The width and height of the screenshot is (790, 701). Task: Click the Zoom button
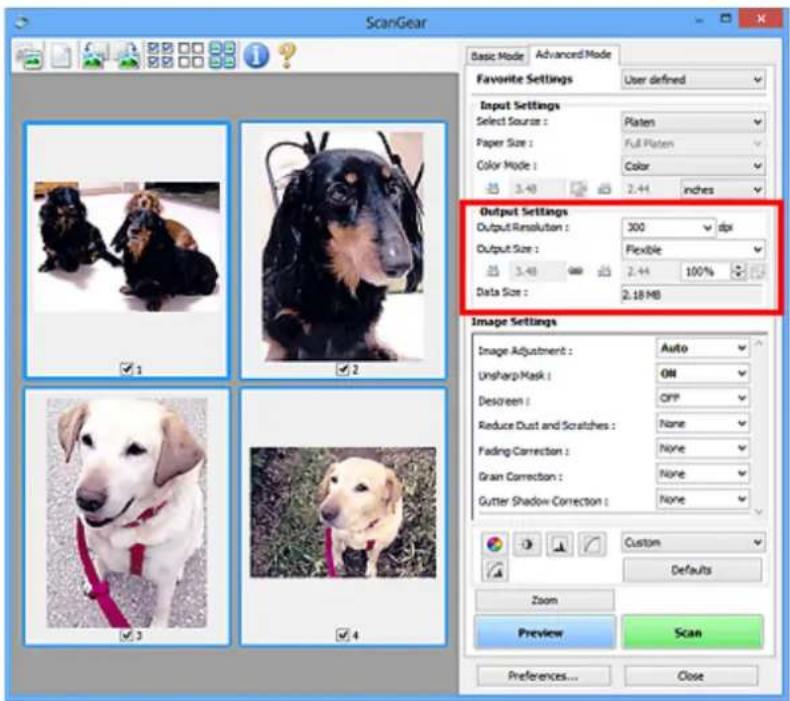[x=545, y=600]
